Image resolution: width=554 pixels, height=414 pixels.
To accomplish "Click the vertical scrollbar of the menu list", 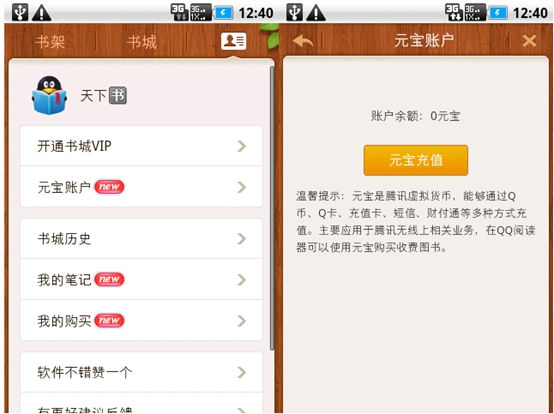I will [272, 208].
